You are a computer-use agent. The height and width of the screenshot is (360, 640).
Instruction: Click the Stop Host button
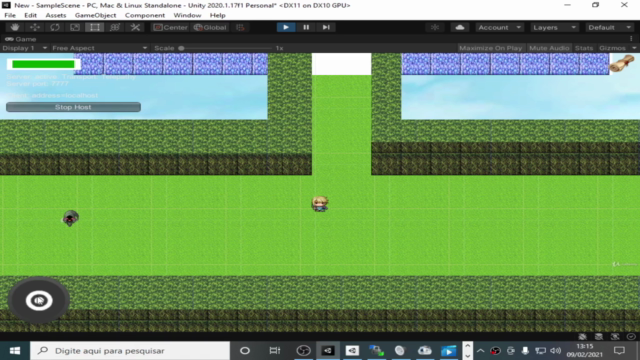click(73, 107)
